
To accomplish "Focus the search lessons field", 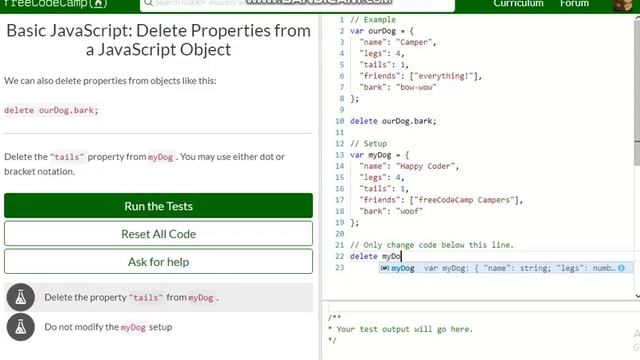I will 297,4.
